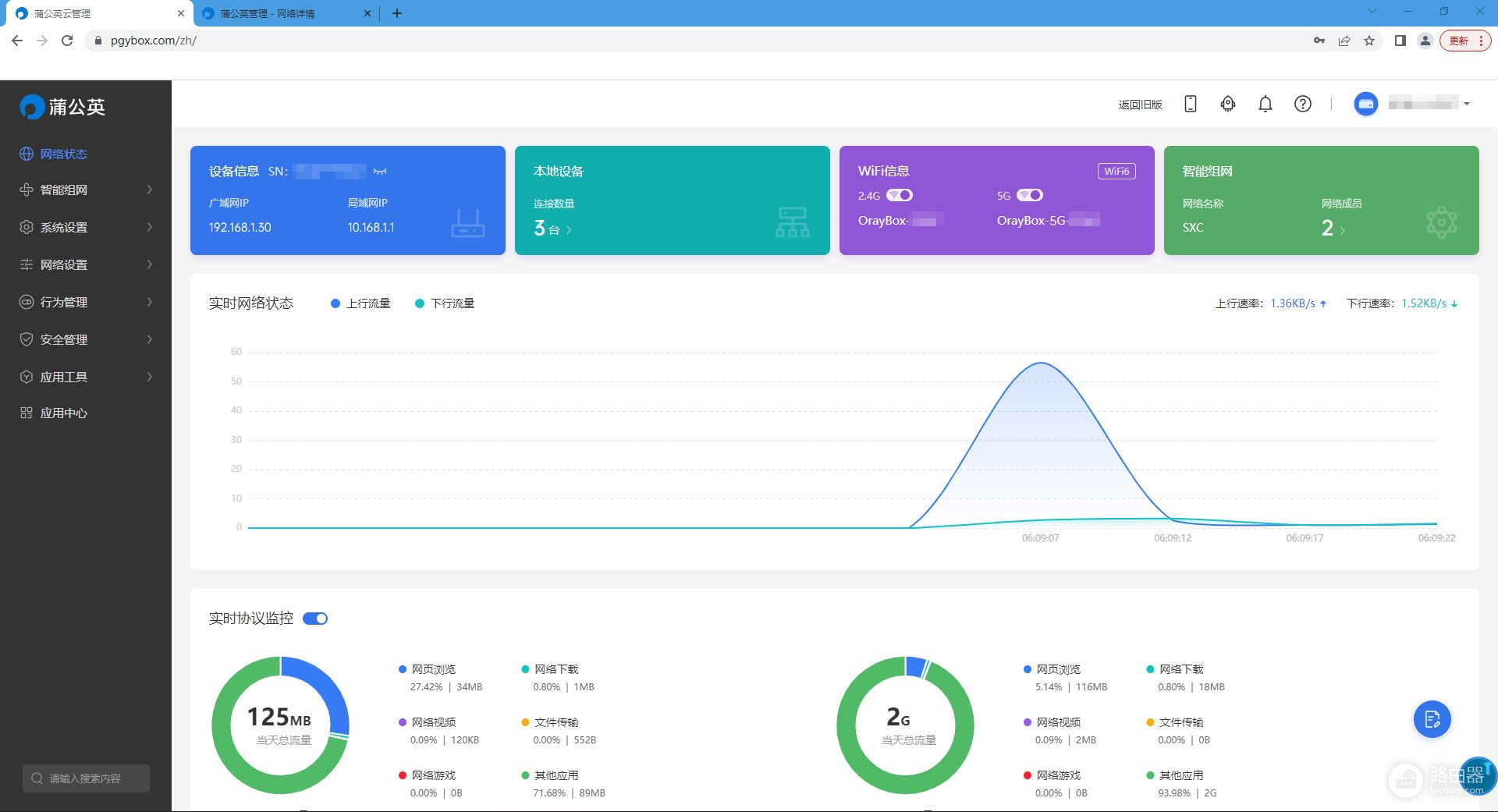The height and width of the screenshot is (812, 1498).
Task: Disable the 实时协议监控 switch
Action: pyautogui.click(x=315, y=619)
